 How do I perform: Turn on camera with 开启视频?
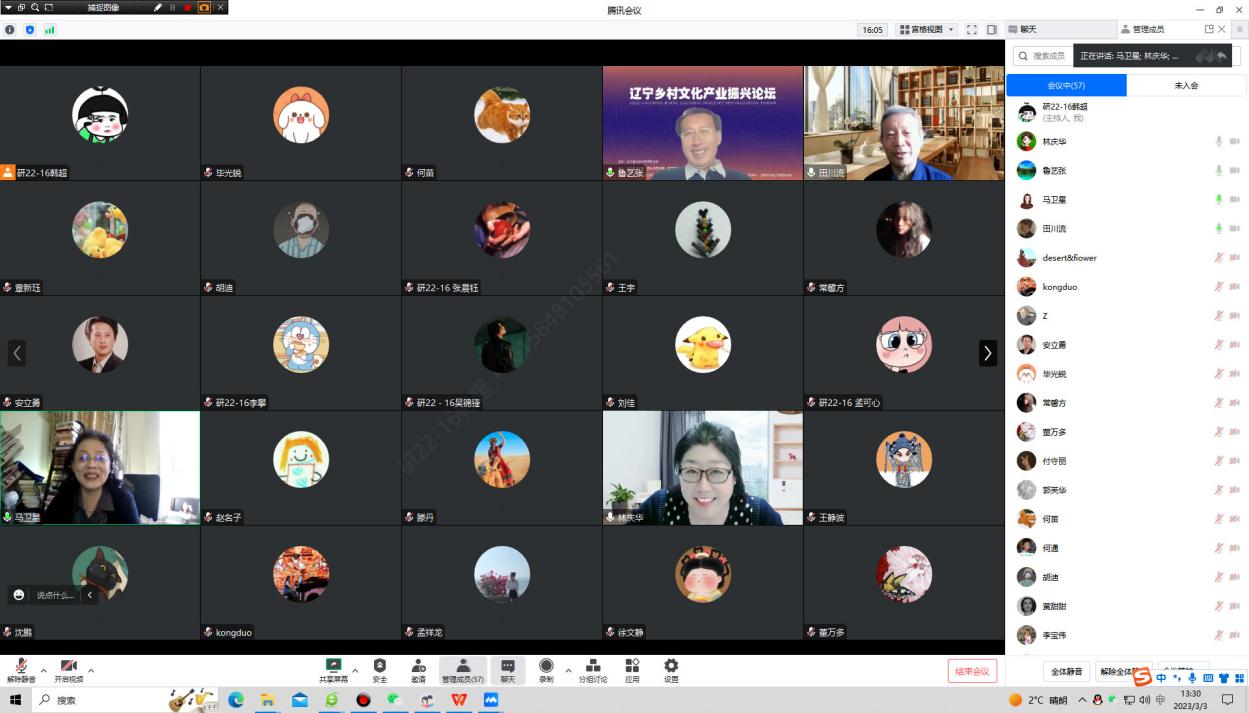(x=68, y=669)
